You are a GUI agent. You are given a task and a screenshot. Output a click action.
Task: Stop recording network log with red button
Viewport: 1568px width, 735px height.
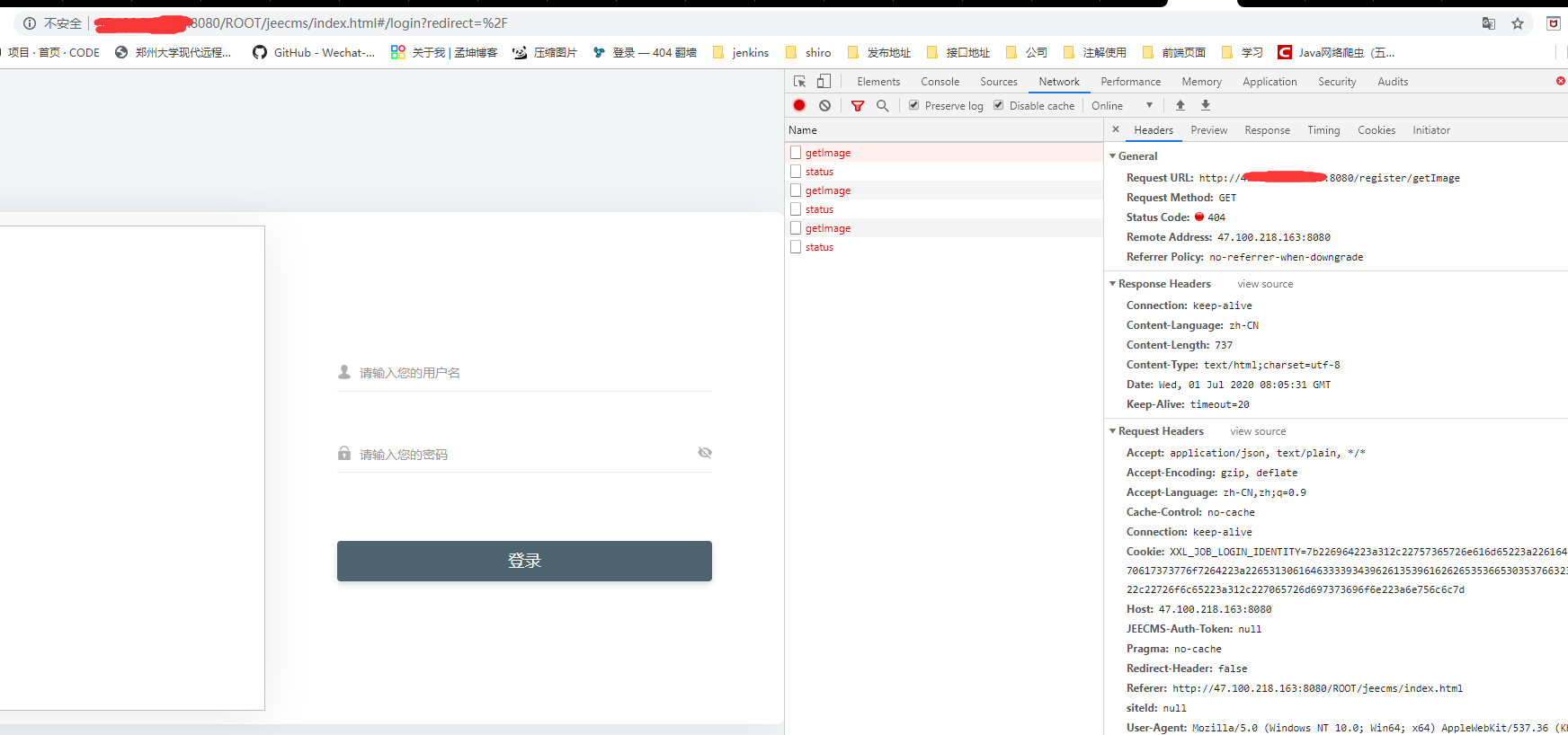(x=799, y=105)
